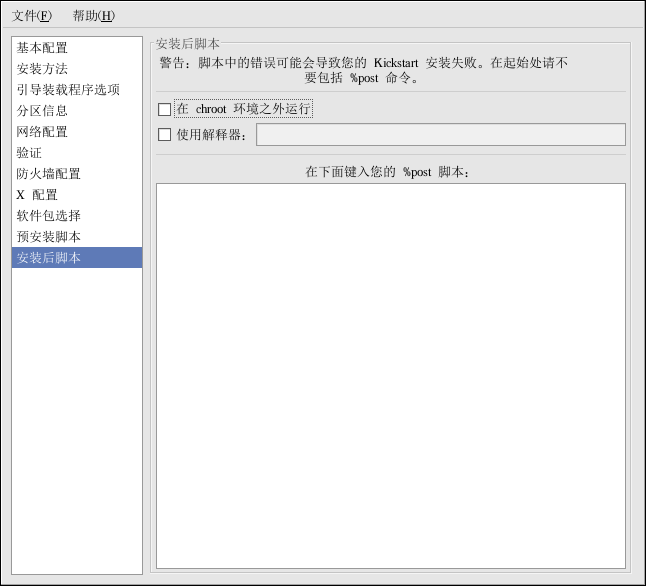Open the 软件包选择 section

coord(48,216)
